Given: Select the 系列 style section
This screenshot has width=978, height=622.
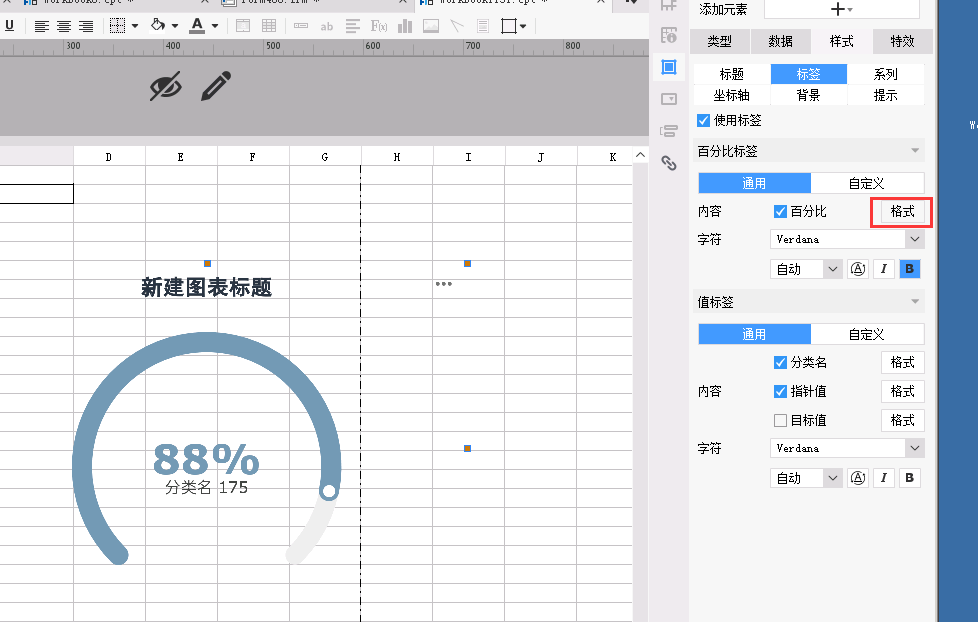Looking at the screenshot, I should (x=885, y=74).
